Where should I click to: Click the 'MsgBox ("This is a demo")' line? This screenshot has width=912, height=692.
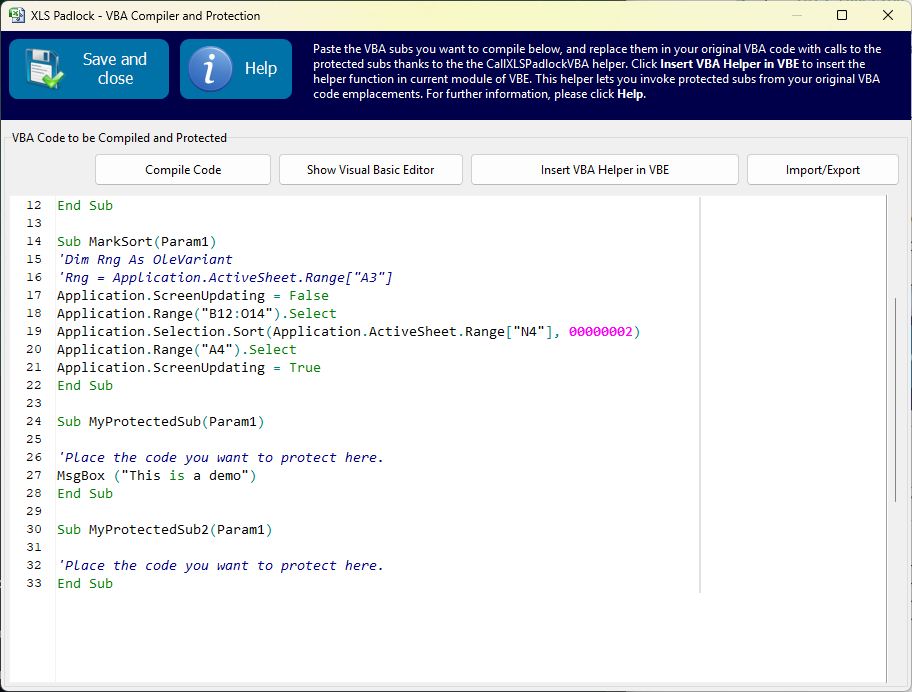tap(156, 476)
